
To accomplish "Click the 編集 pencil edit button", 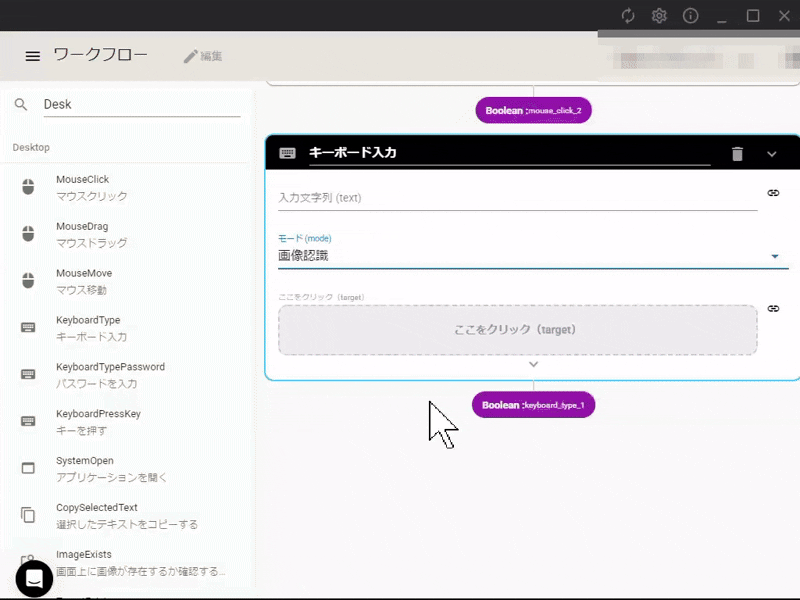I will point(203,56).
